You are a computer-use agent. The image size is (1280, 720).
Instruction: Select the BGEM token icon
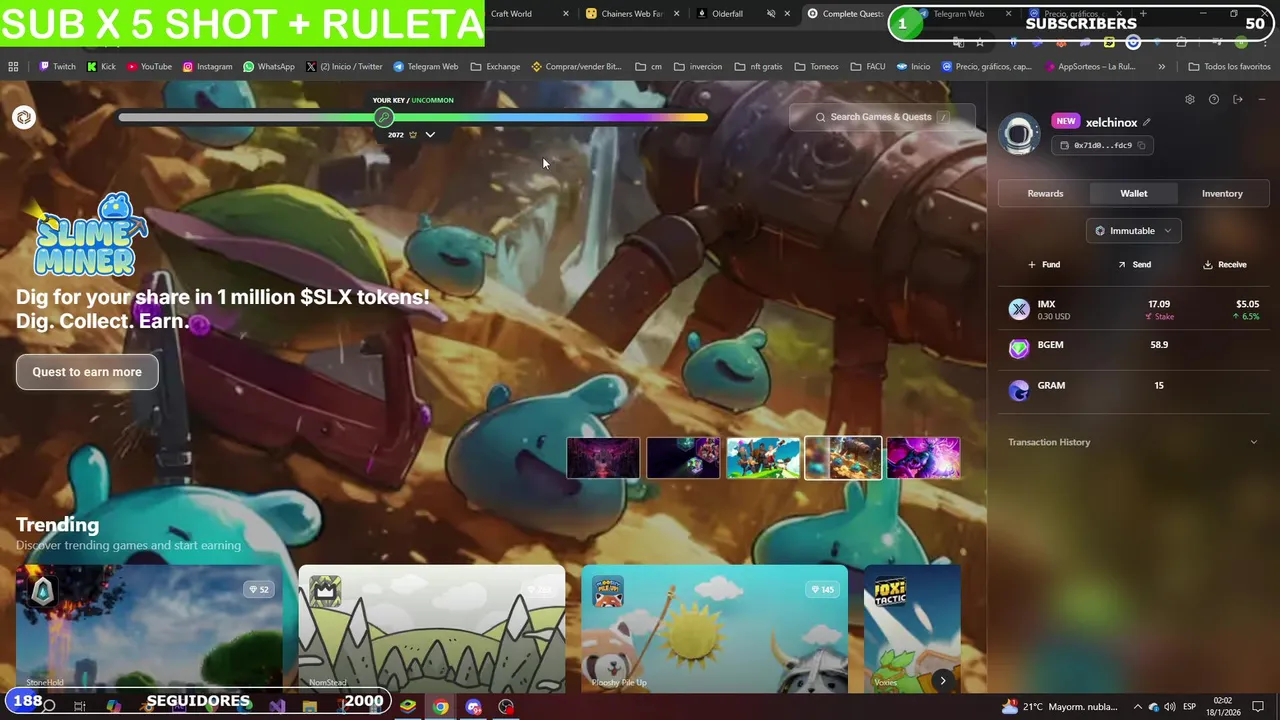1019,349
